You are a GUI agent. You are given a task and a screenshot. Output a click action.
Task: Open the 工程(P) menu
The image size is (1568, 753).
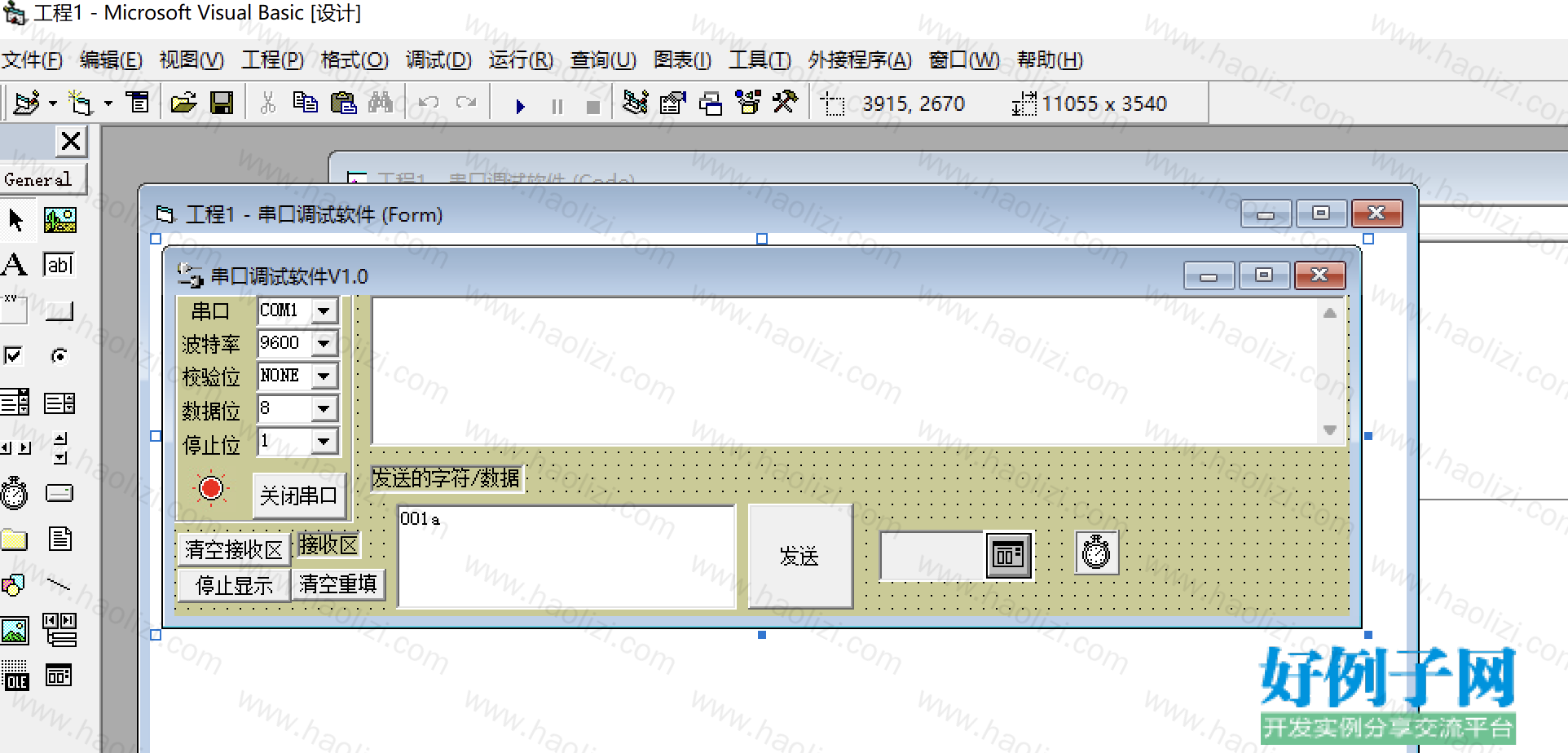[272, 59]
